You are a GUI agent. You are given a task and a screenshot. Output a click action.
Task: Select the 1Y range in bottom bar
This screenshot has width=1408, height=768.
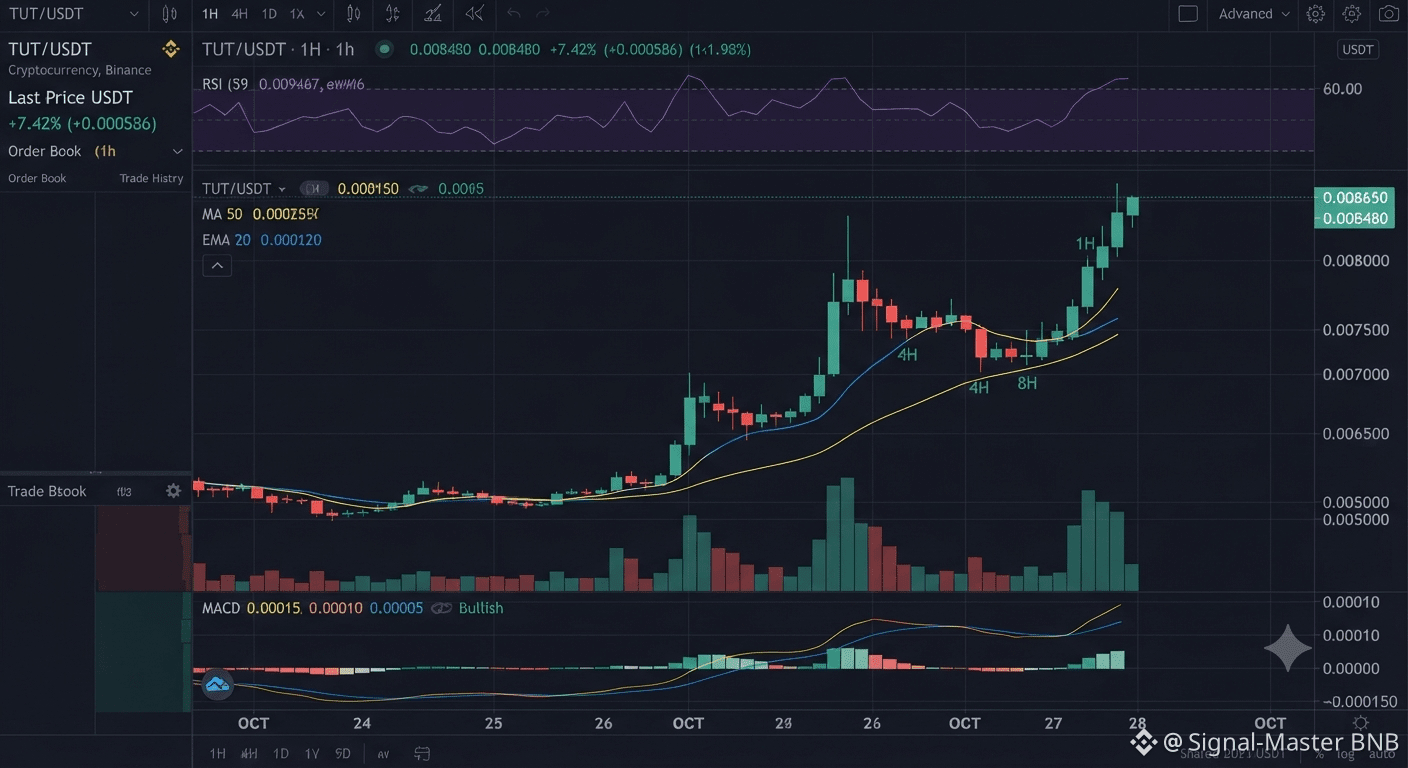click(312, 754)
